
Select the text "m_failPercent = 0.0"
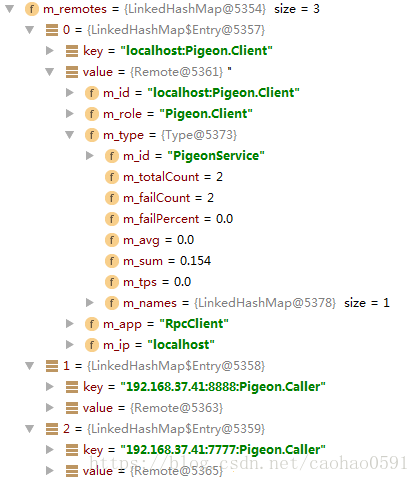click(178, 219)
